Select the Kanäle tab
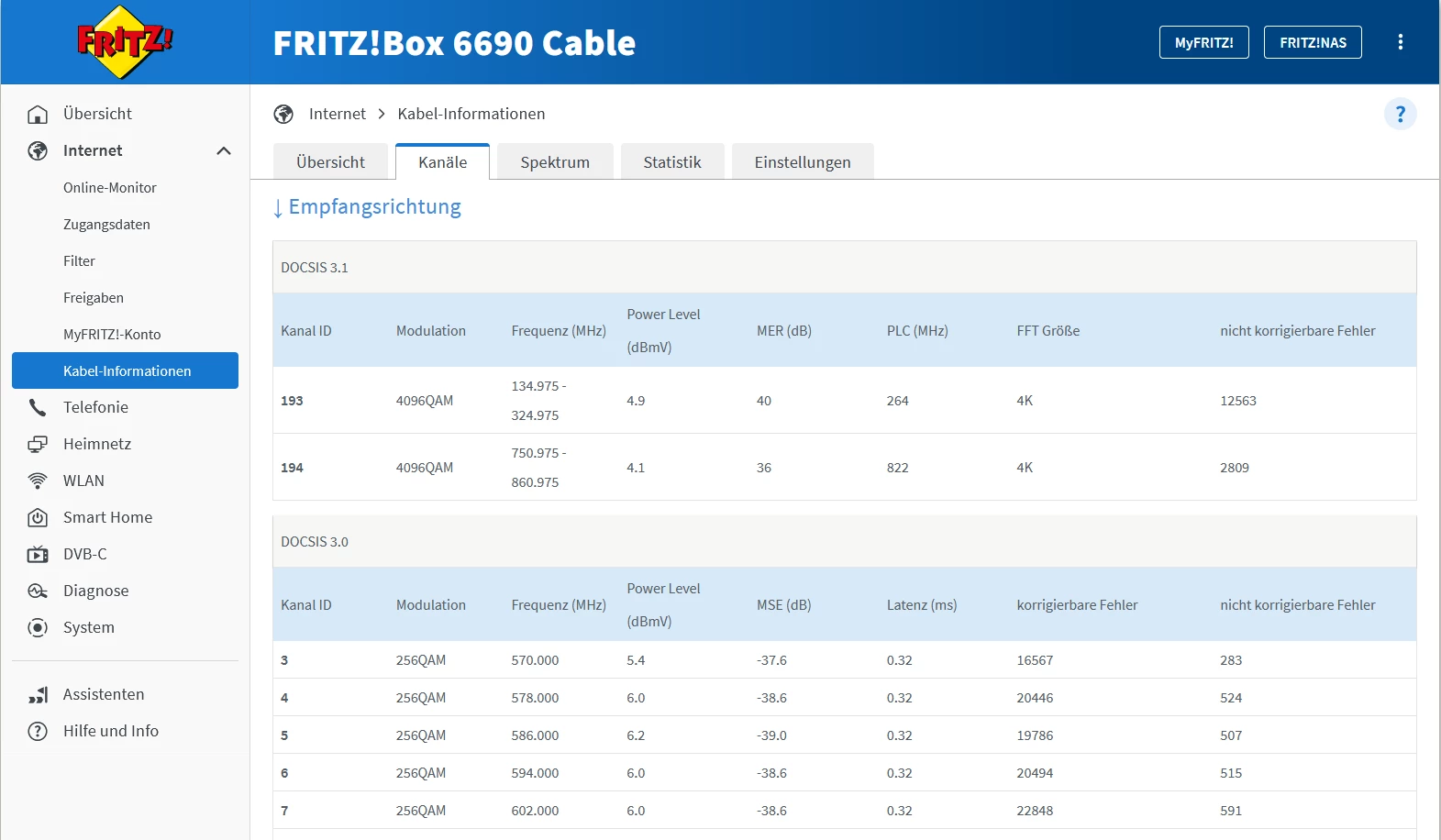Screen dimensions: 1441x840 [x=443, y=161]
